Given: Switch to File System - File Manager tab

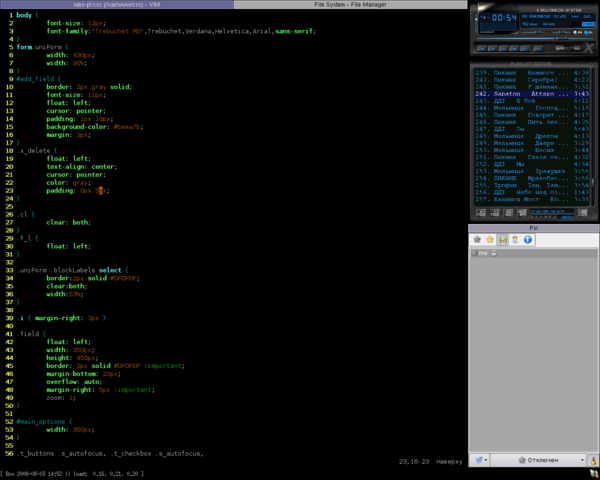Looking at the screenshot, I should [x=349, y=5].
